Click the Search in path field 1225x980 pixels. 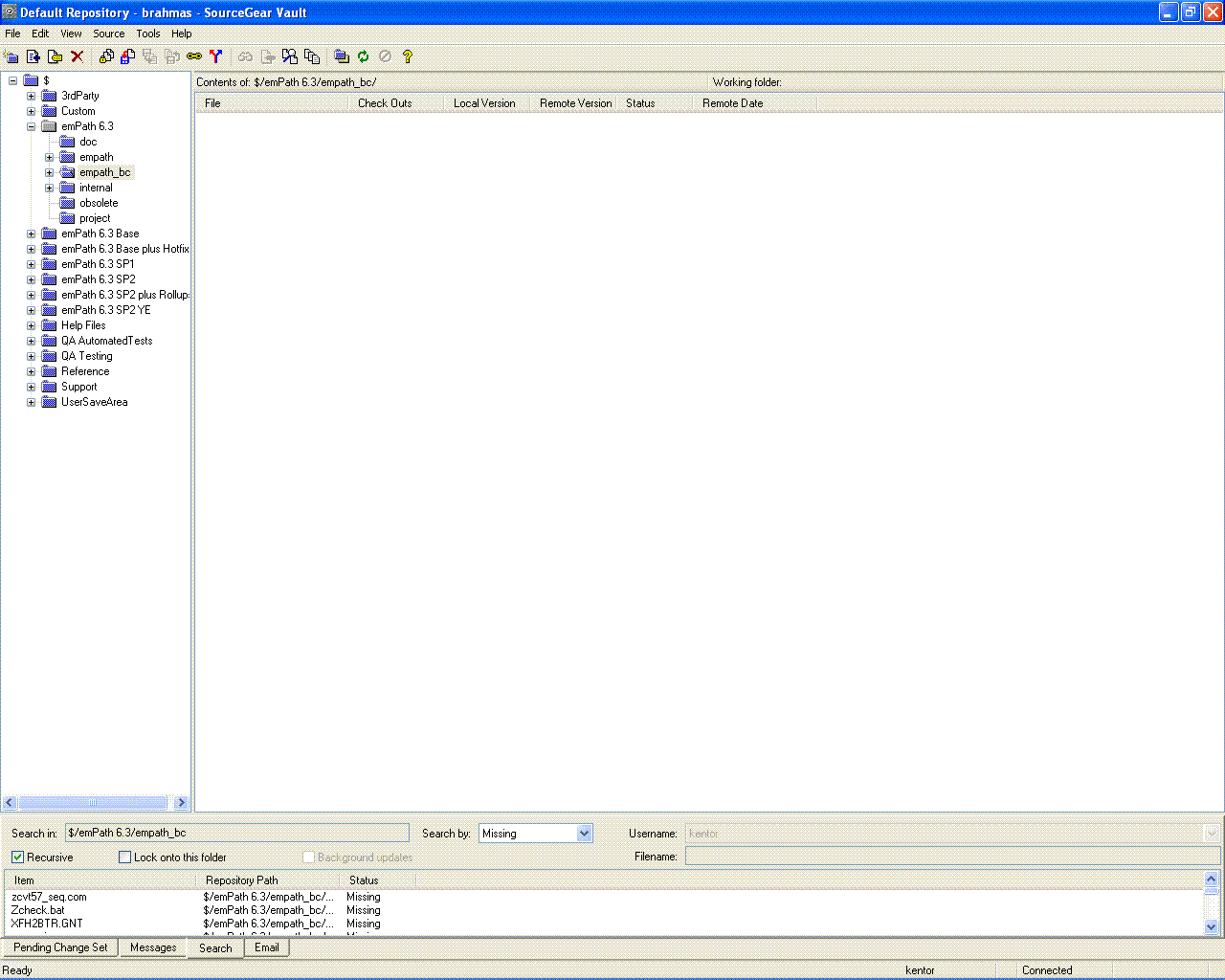pos(237,834)
